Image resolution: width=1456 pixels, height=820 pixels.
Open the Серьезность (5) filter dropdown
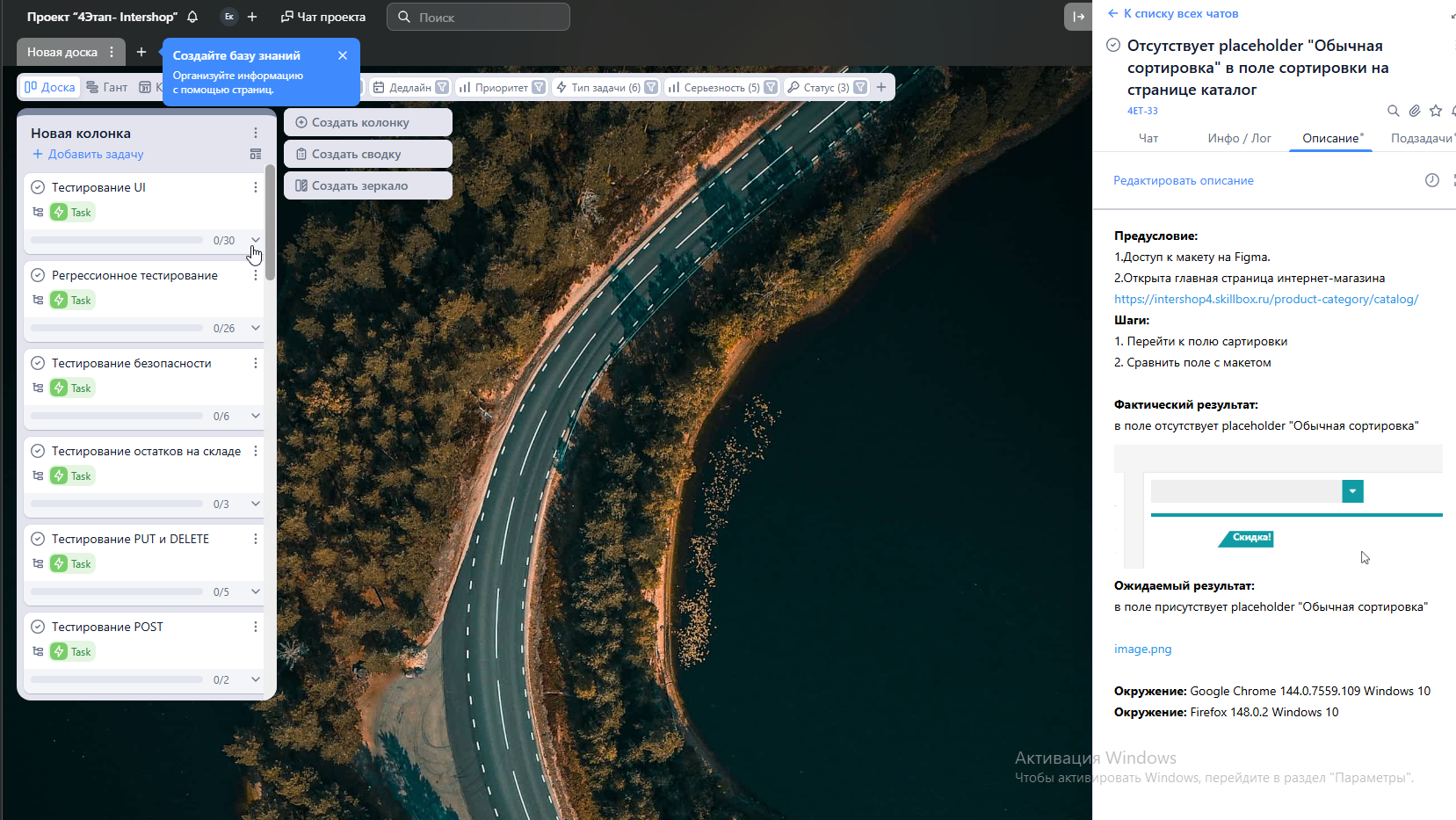722,87
